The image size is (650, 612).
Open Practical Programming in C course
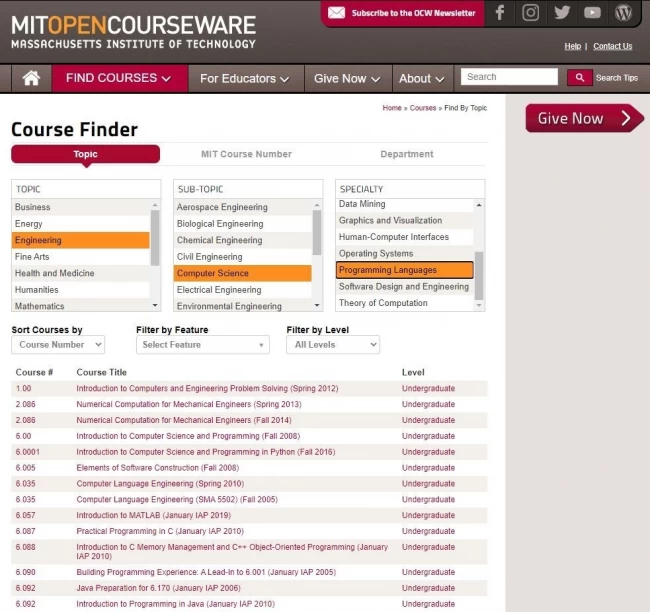point(160,531)
